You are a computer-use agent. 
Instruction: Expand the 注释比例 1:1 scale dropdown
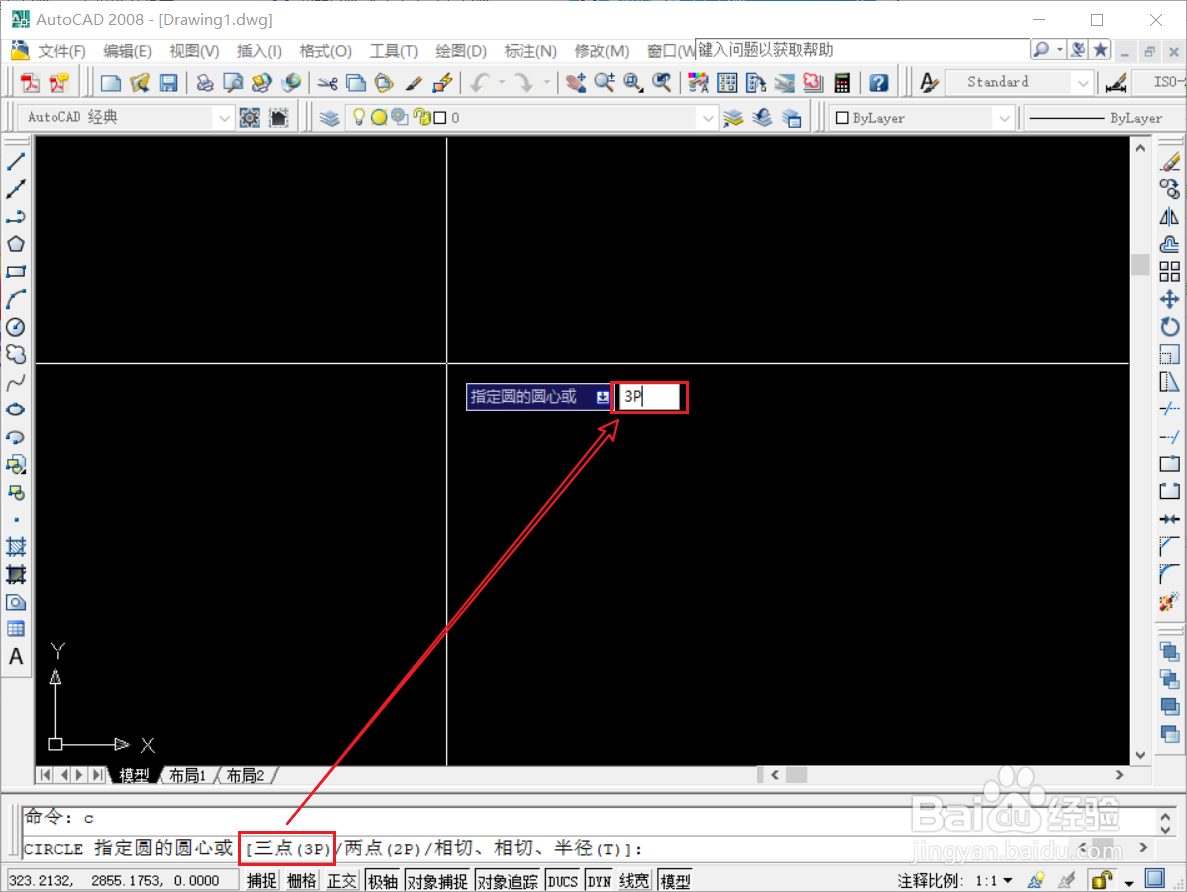[x=1008, y=881]
